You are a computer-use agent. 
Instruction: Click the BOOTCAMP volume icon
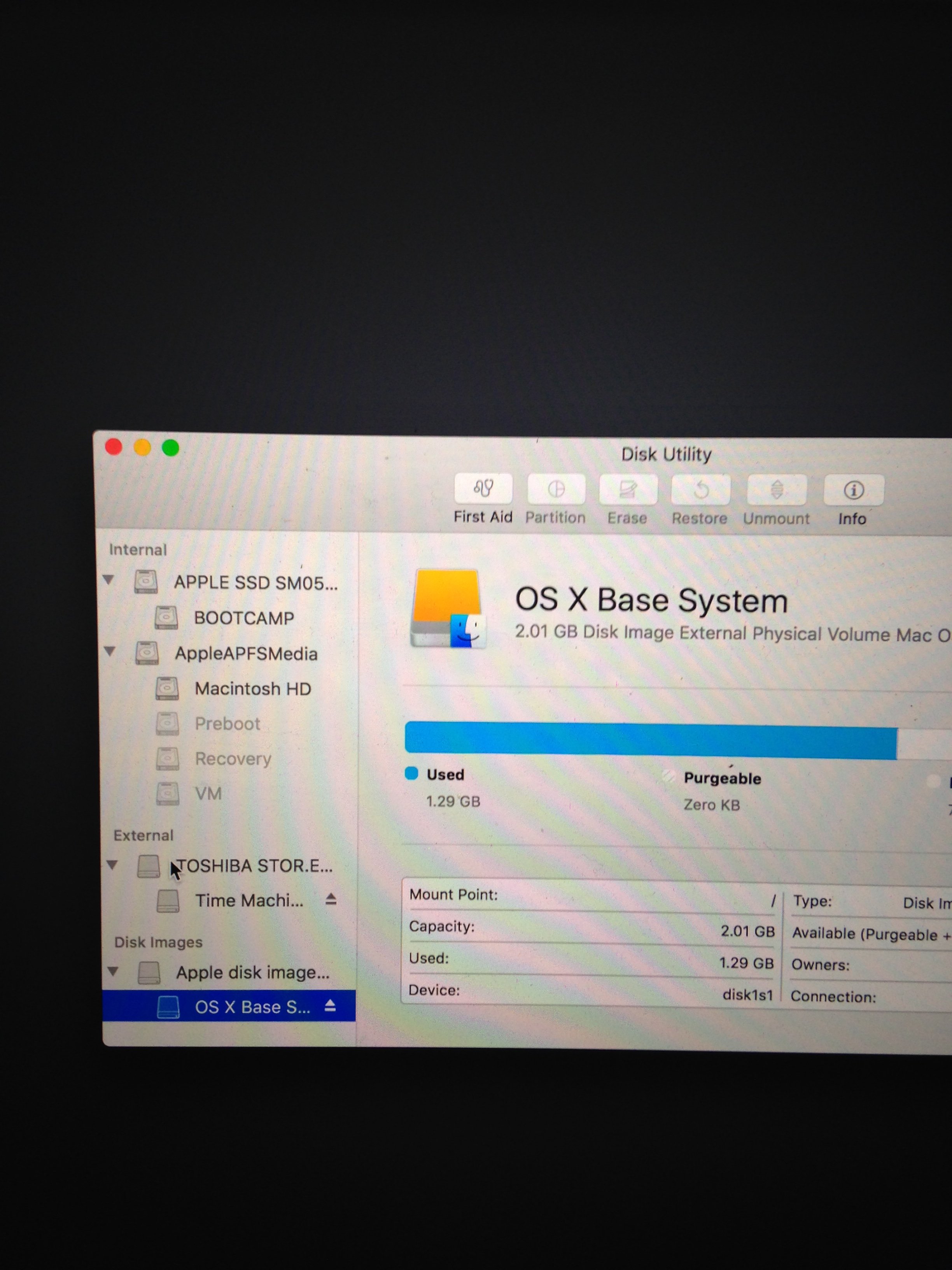click(x=166, y=617)
